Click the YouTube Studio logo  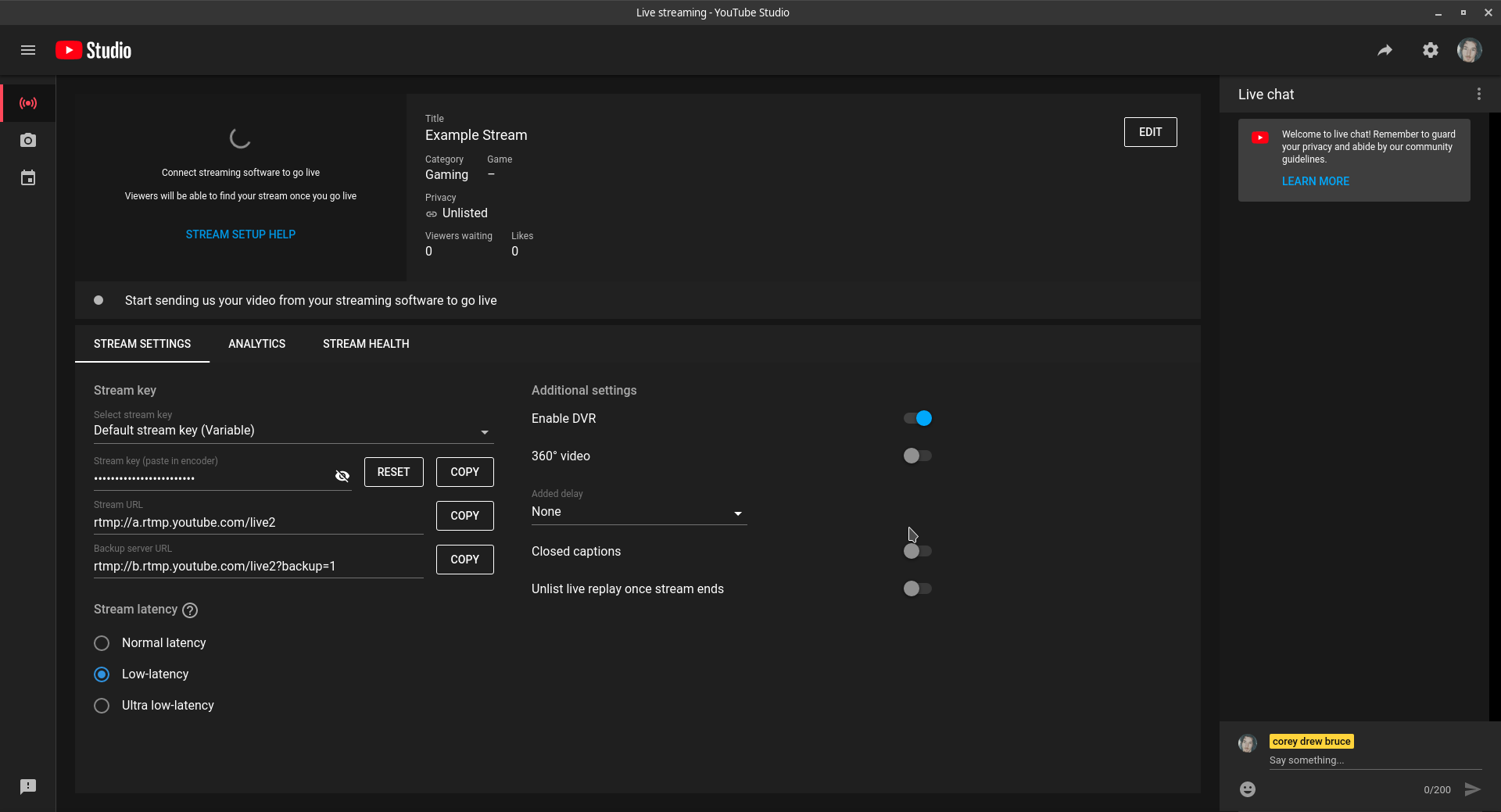coord(93,50)
